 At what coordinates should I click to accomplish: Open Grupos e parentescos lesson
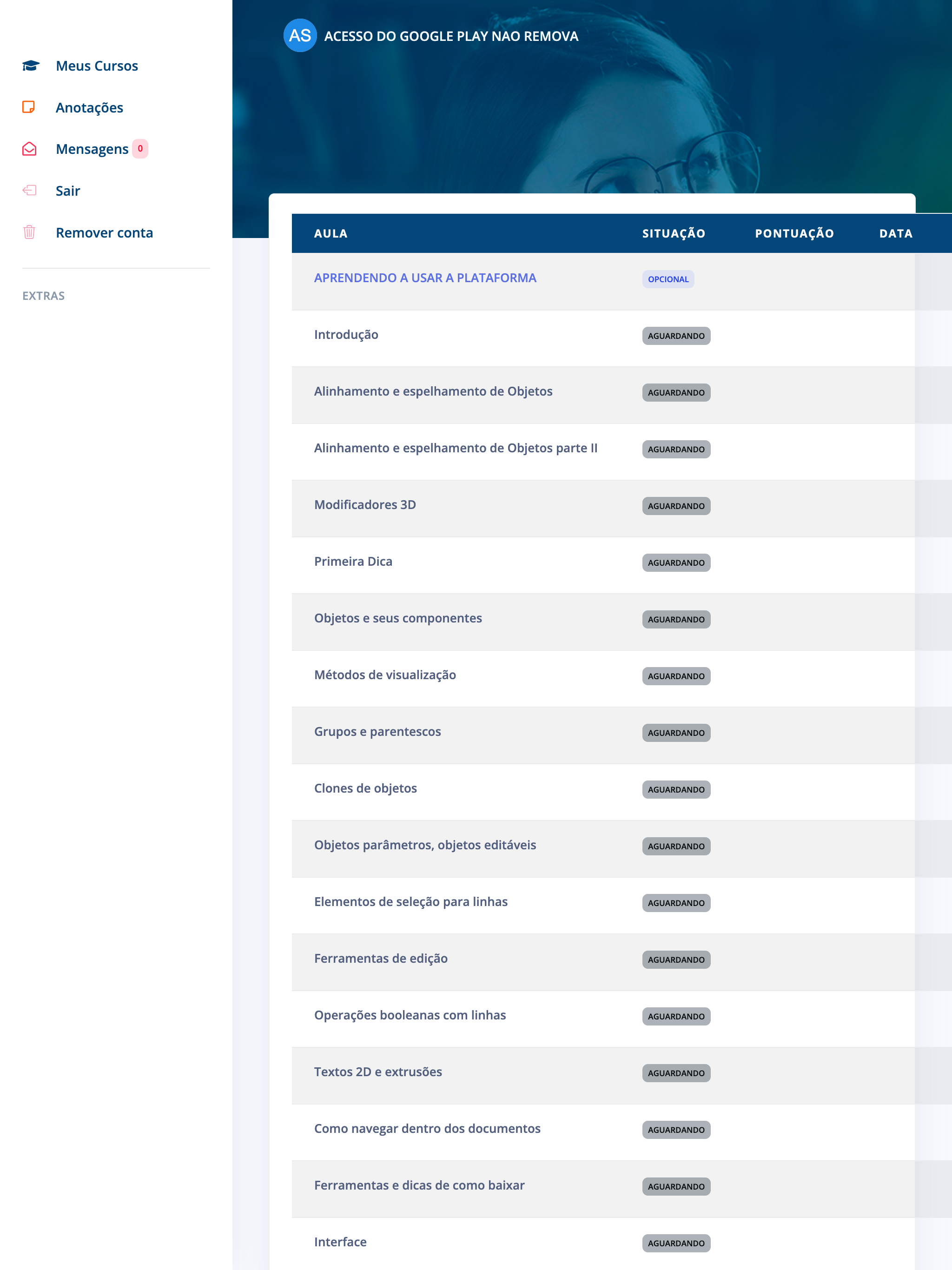click(377, 731)
